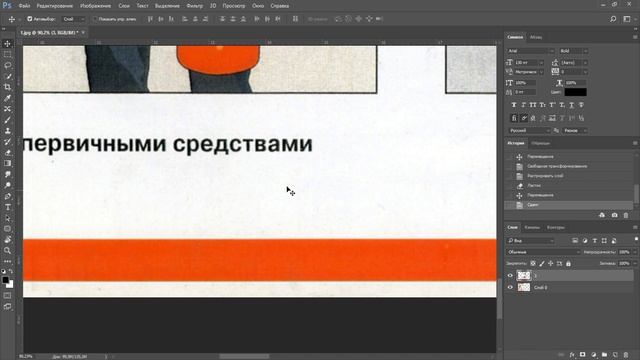Screen dimensions: 640x360
Task: Select the Pen tool
Action: [x=7, y=196]
